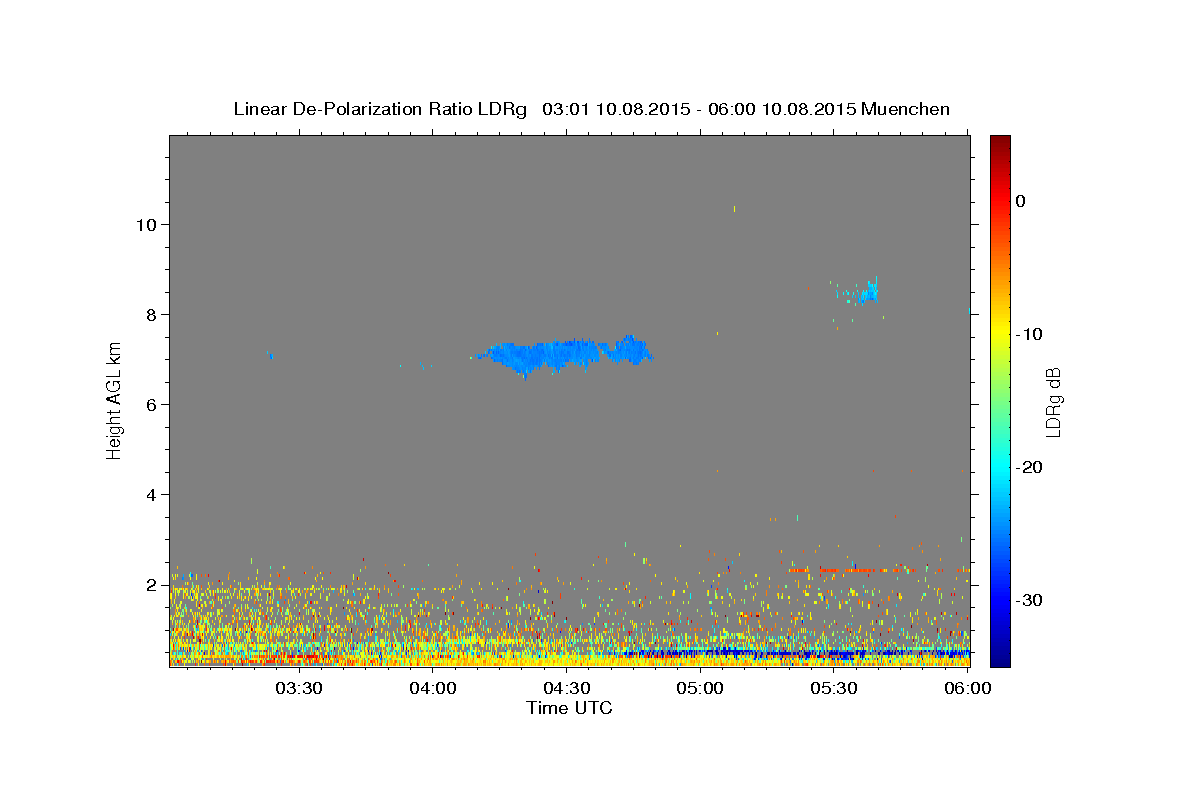This screenshot has width=1200, height=800.
Task: Click the colorbar tick label -10
Action: tap(1030, 334)
